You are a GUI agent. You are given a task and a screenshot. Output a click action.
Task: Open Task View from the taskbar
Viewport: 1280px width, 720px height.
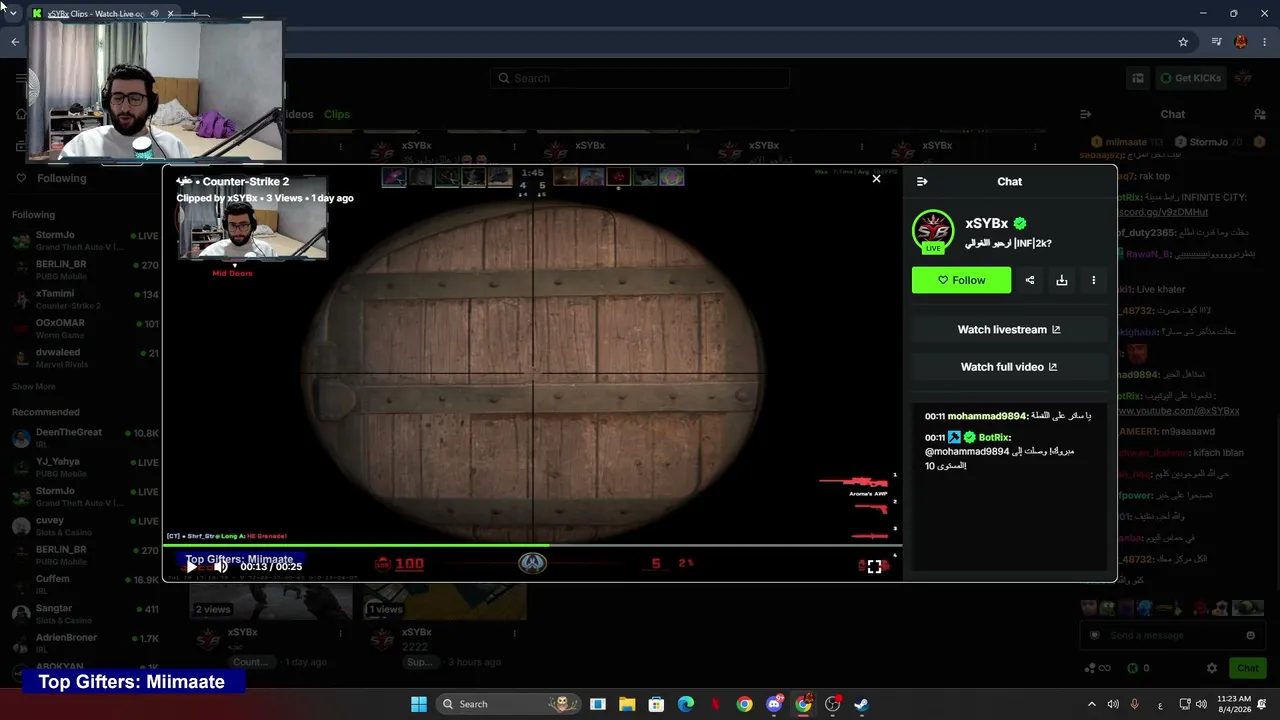click(598, 704)
